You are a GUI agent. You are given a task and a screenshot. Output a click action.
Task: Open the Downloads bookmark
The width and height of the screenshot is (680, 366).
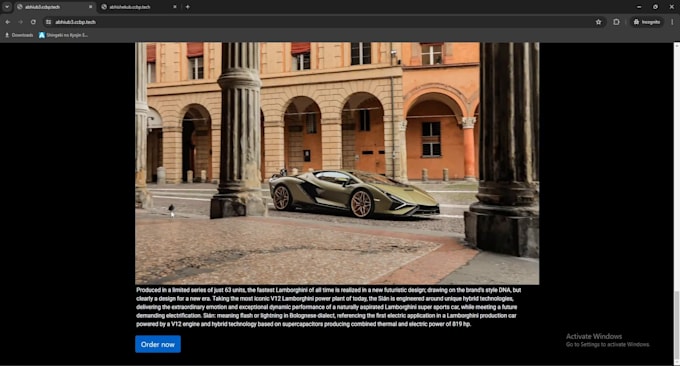point(19,35)
